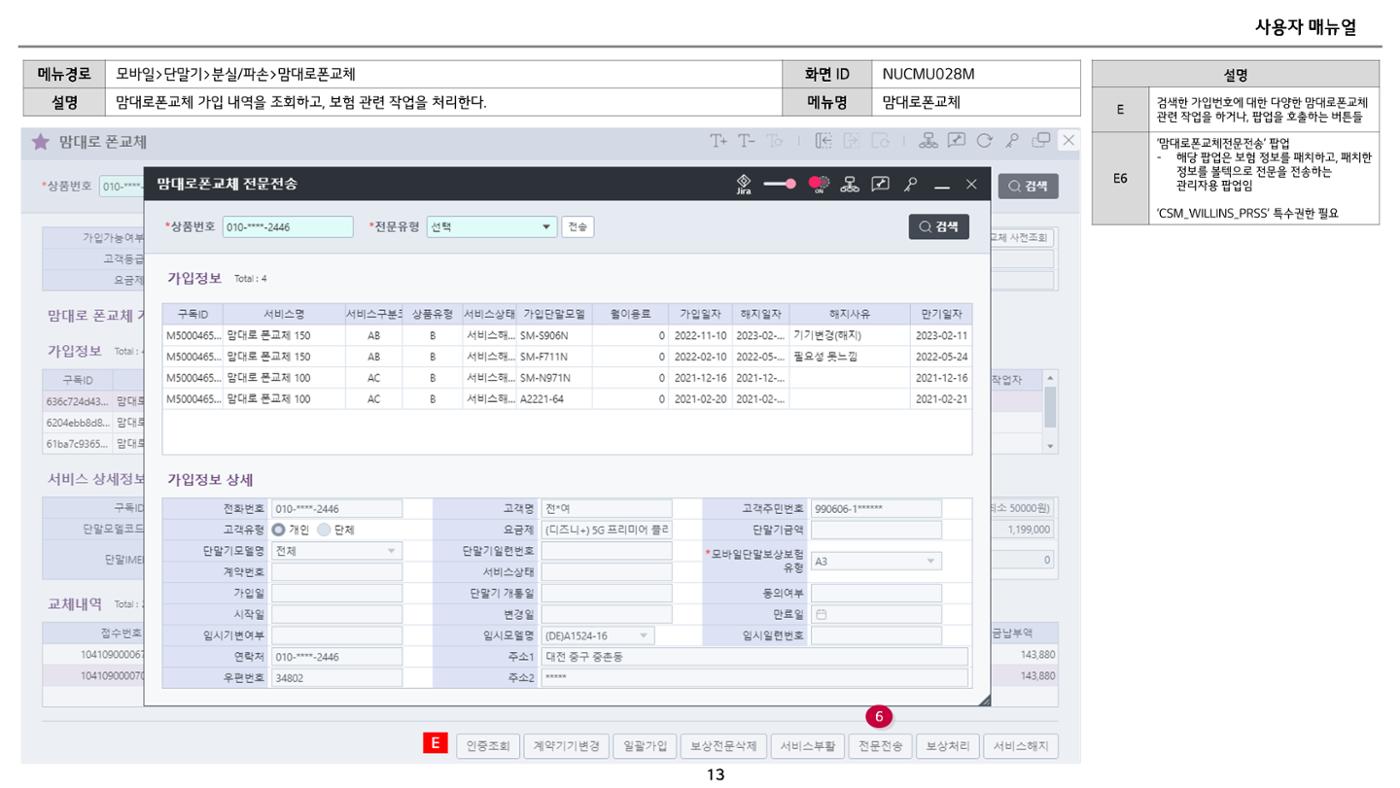
Task: Select the 단체 radio button
Action: click(322, 529)
